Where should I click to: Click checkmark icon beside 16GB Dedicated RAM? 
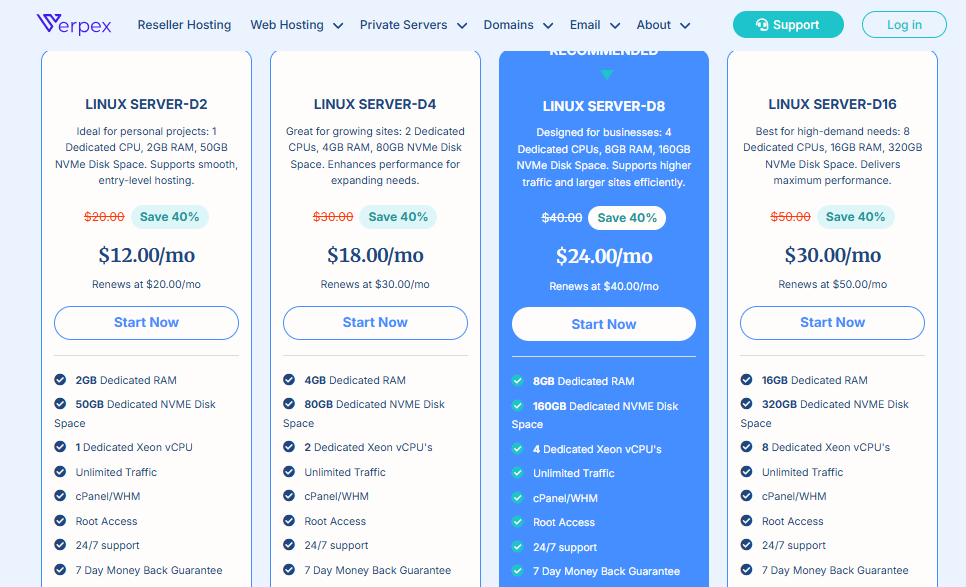(x=747, y=379)
